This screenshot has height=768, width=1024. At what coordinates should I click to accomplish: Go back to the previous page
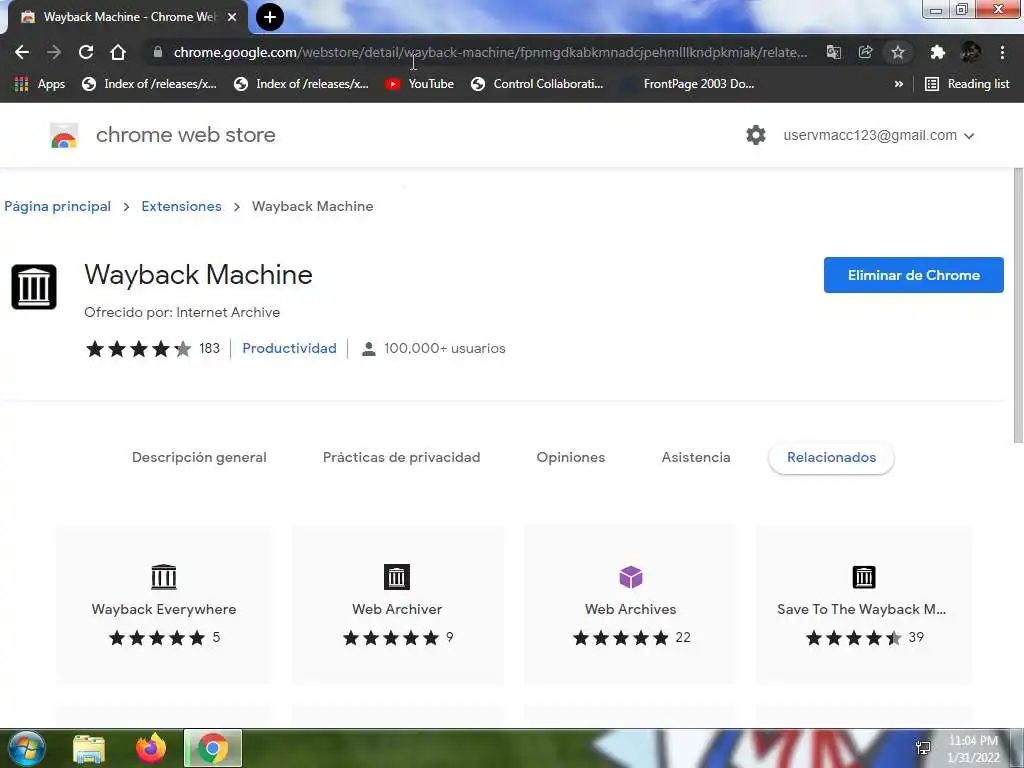pos(22,52)
